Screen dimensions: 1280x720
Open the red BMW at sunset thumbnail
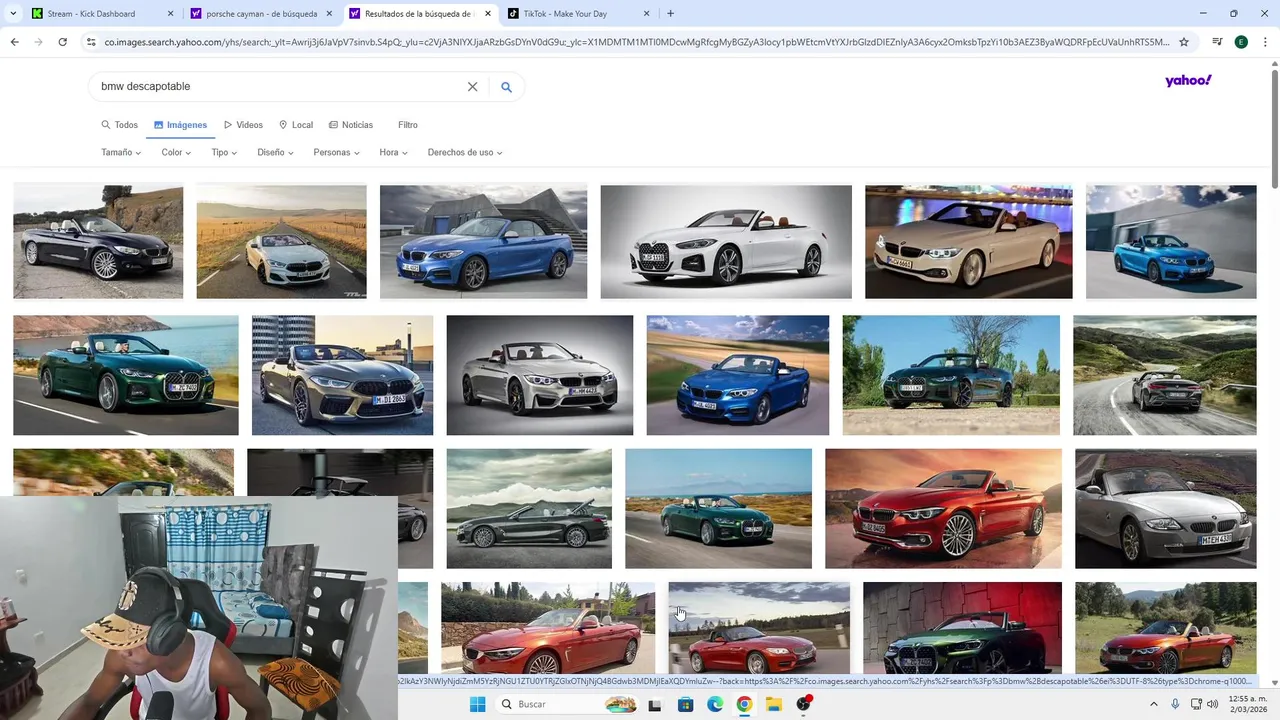pos(944,508)
